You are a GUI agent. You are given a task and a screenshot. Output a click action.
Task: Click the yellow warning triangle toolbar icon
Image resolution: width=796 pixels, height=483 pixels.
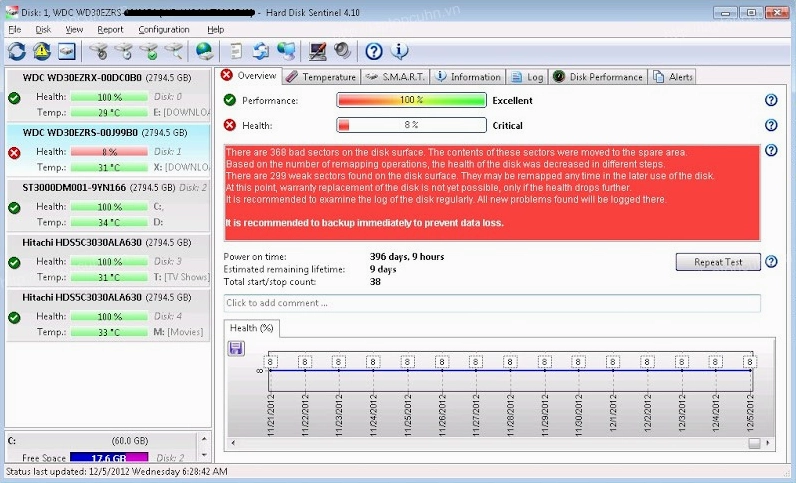point(42,51)
